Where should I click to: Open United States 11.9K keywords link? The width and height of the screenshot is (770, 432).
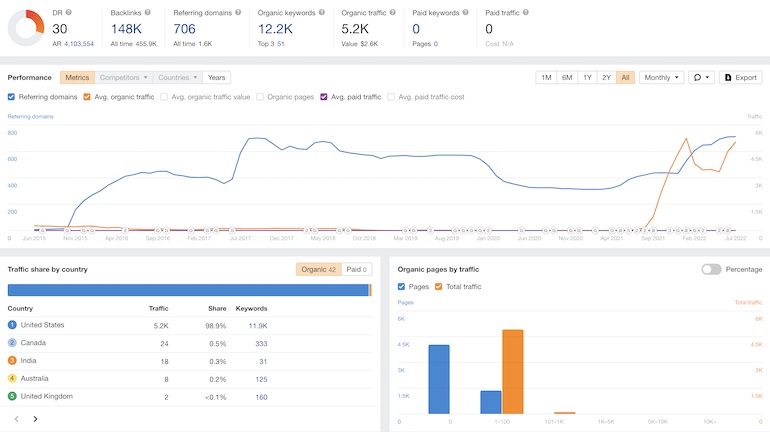click(x=258, y=325)
